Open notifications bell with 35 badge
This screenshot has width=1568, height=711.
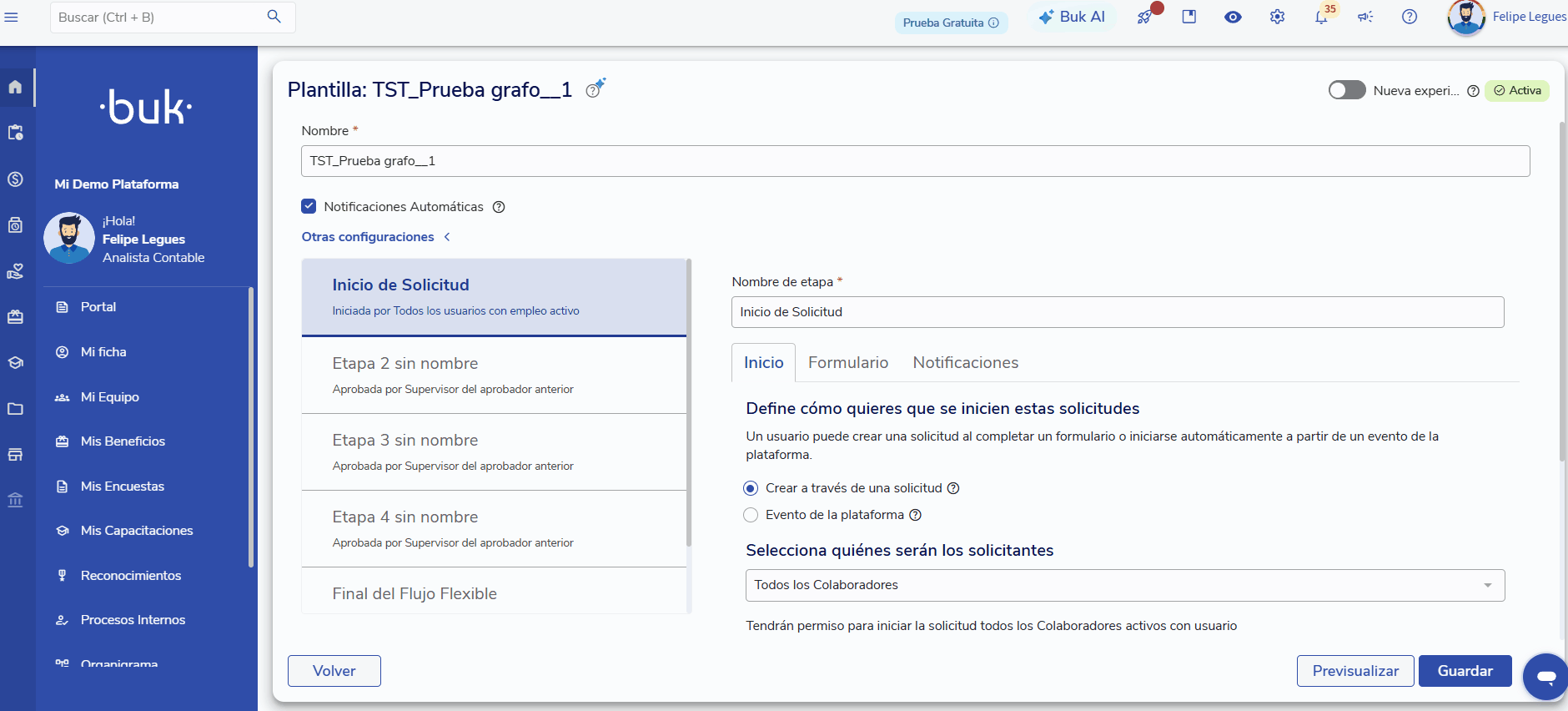[1322, 17]
